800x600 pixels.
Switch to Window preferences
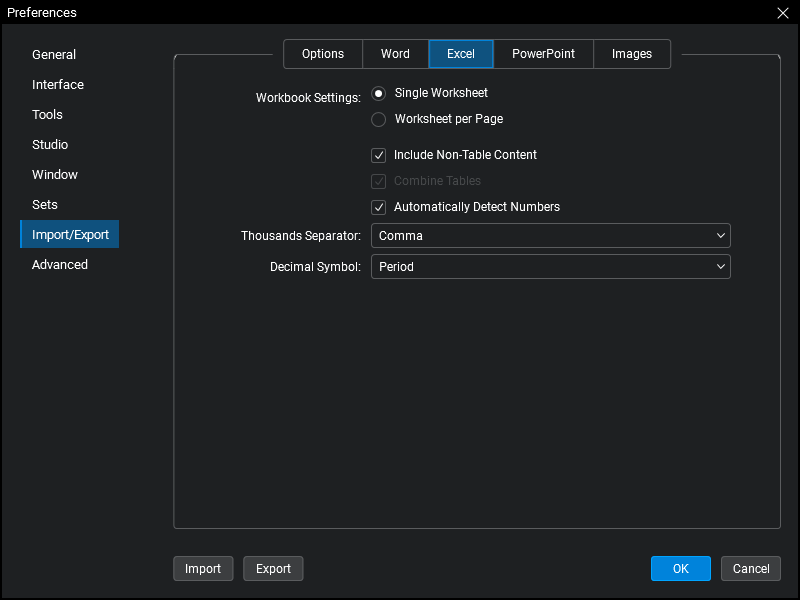tap(55, 175)
